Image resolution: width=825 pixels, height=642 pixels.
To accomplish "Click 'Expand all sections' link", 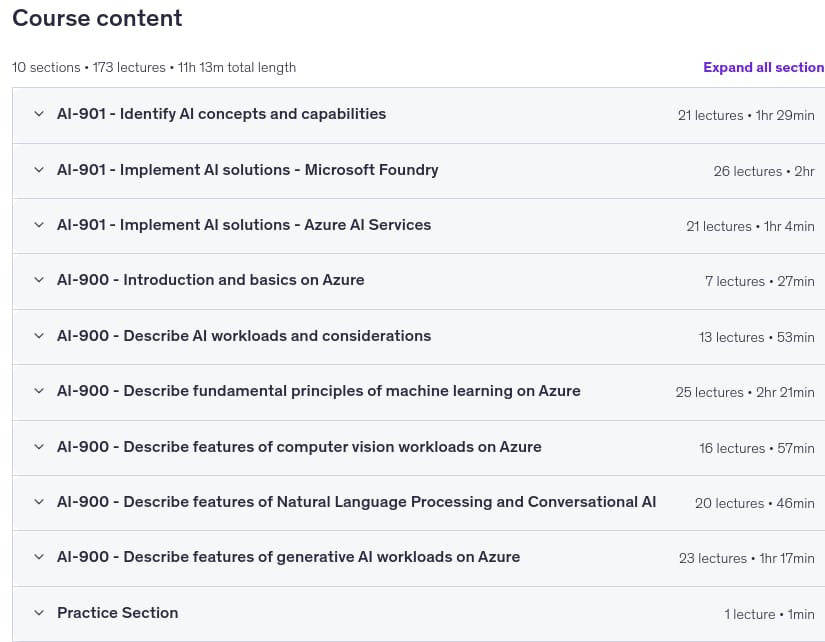I will pyautogui.click(x=764, y=67).
